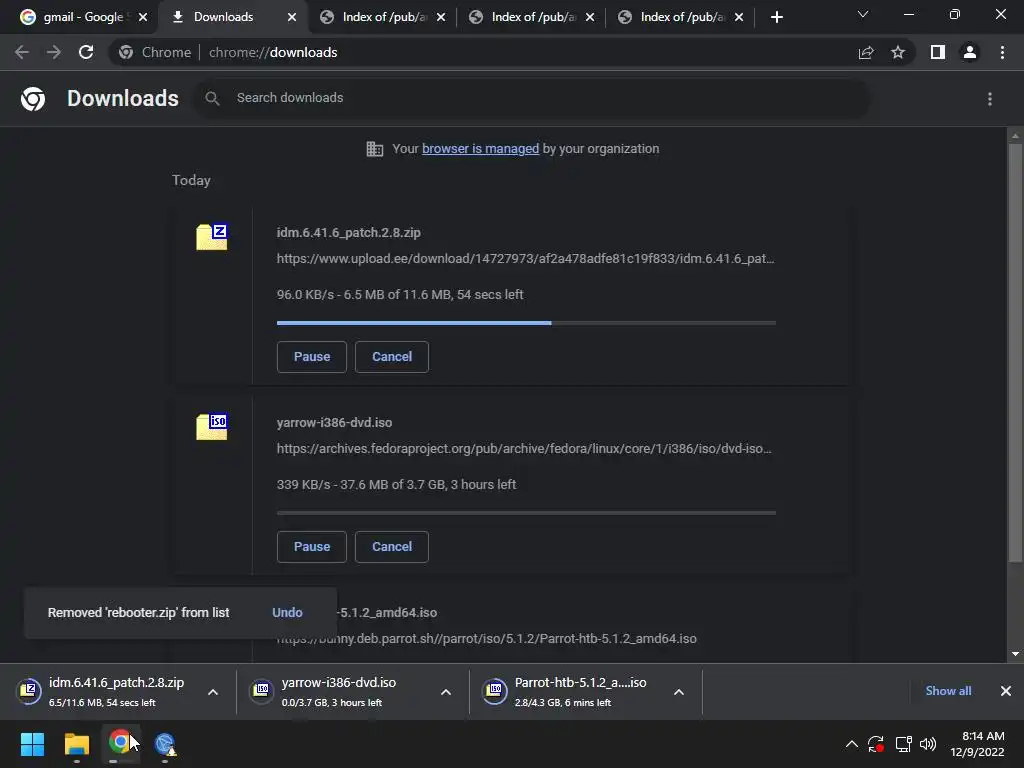This screenshot has height=768, width=1024.
Task: Toggle the Chrome side panel
Action: (938, 52)
